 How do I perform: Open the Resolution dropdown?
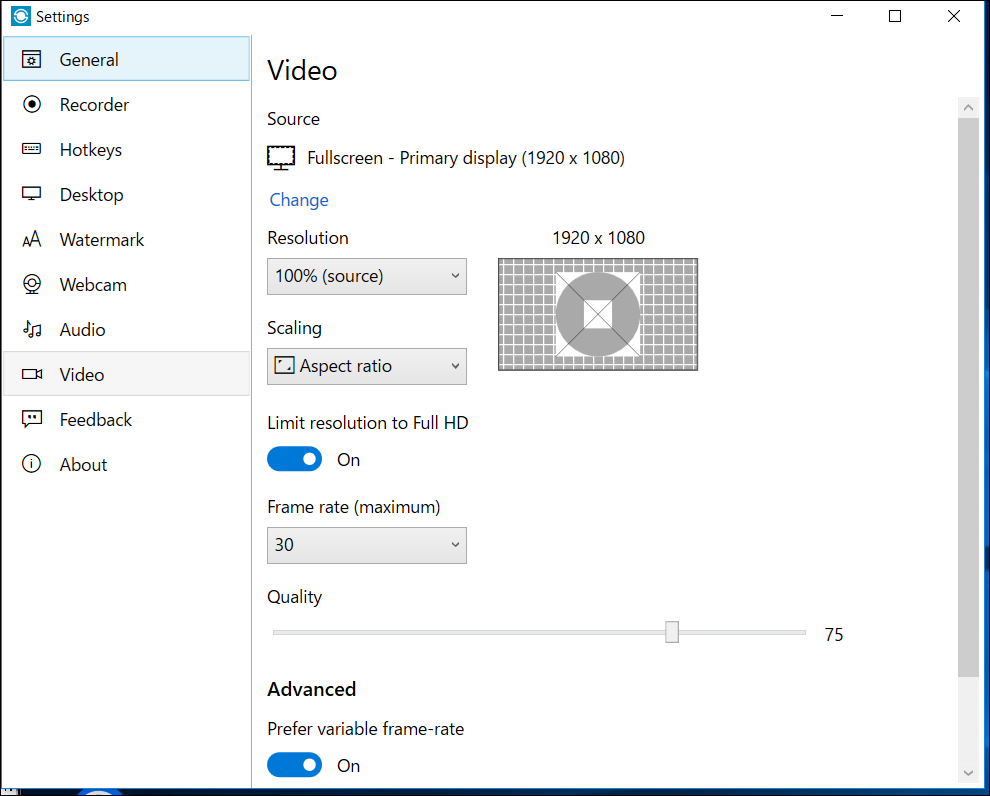click(366, 276)
